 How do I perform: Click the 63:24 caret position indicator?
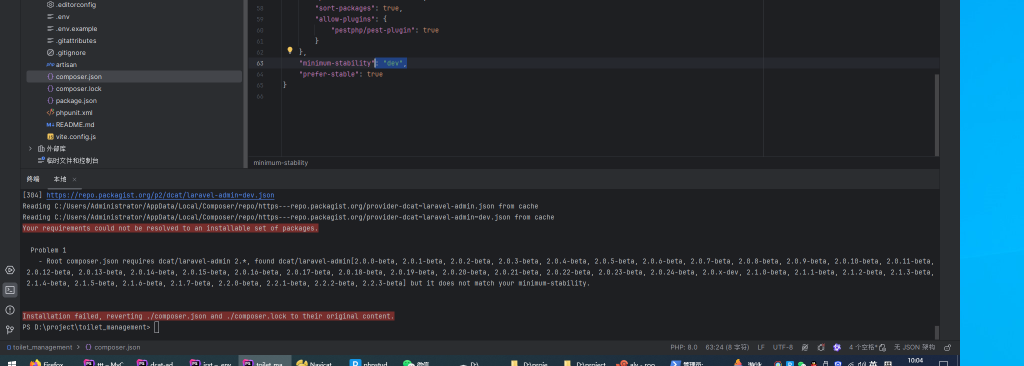[x=727, y=347]
